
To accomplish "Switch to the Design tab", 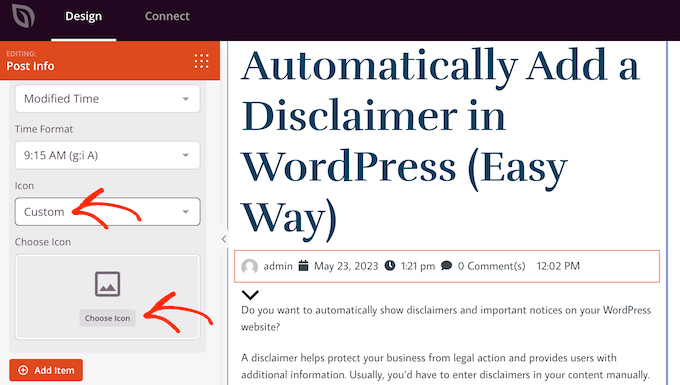I will point(83,16).
